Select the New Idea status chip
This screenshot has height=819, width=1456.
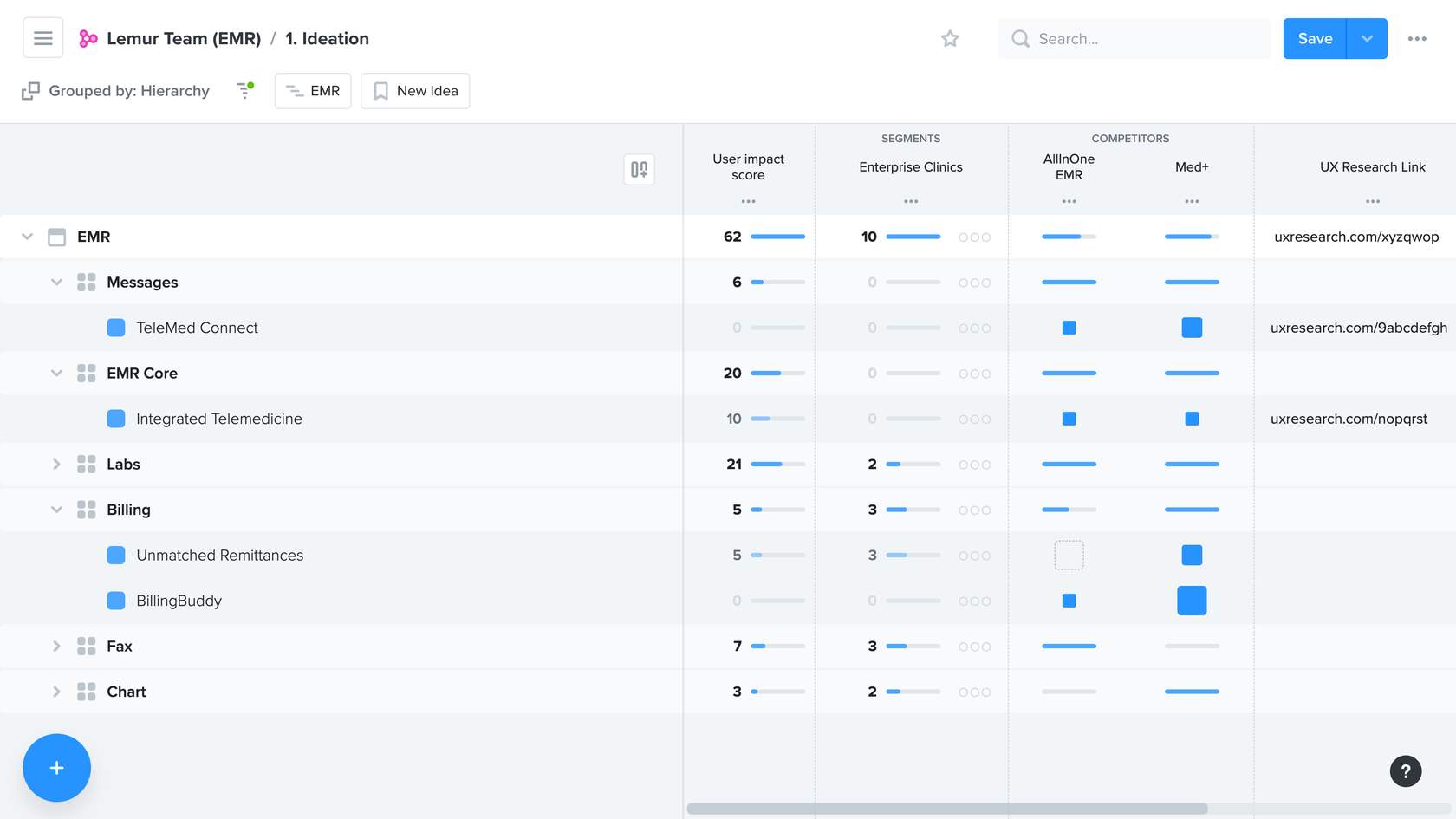pos(415,91)
